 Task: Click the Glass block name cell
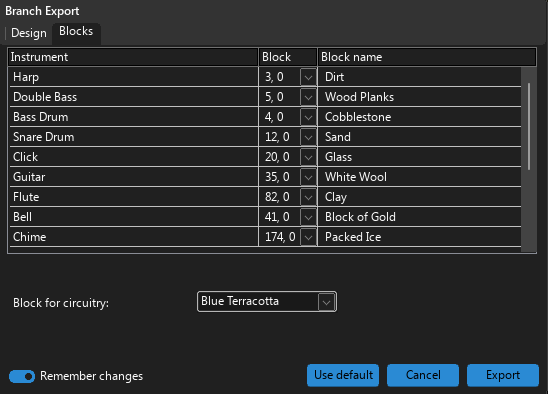pyautogui.click(x=419, y=157)
